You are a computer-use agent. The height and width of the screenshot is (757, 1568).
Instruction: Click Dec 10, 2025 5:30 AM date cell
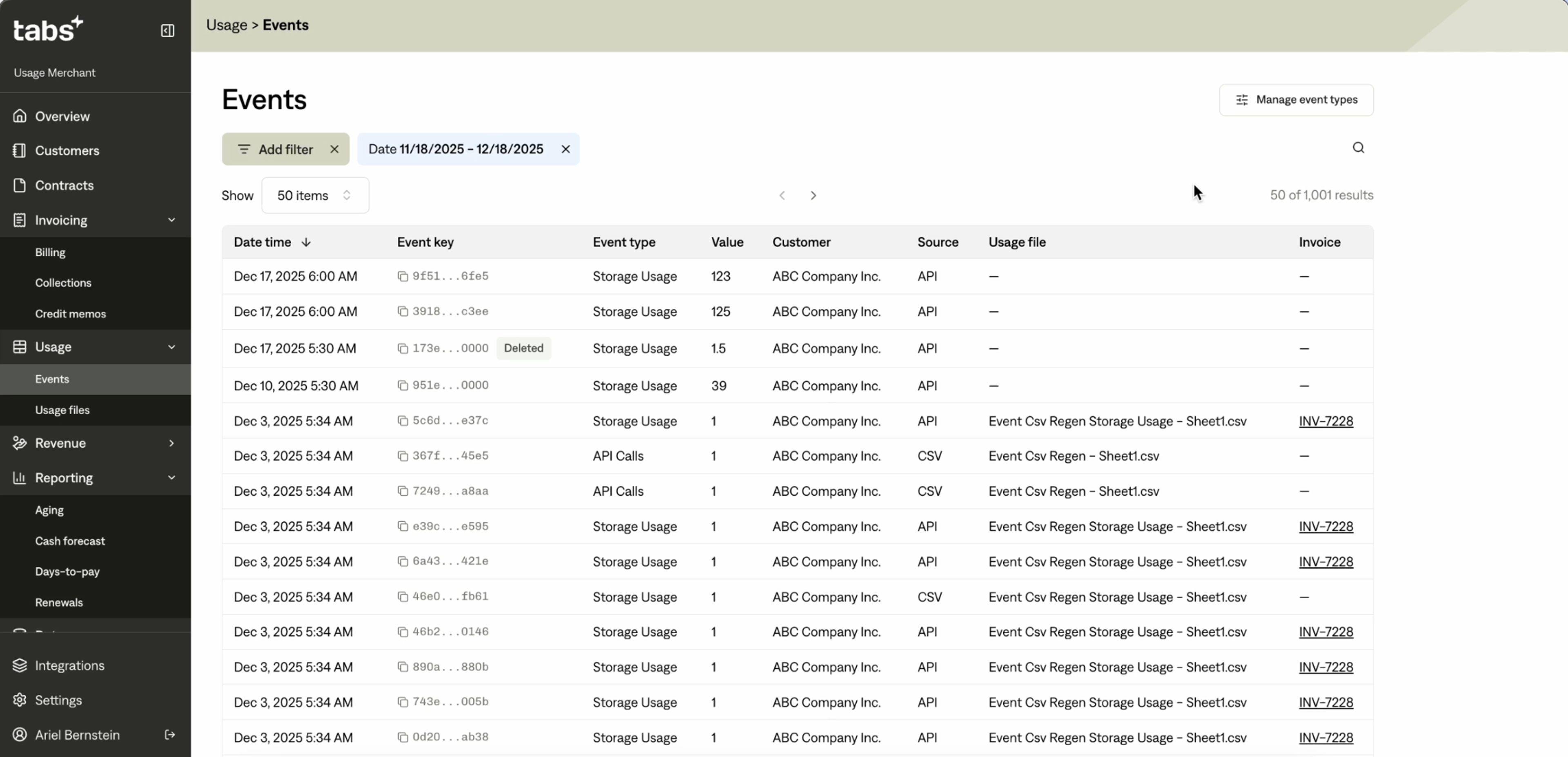(x=296, y=386)
